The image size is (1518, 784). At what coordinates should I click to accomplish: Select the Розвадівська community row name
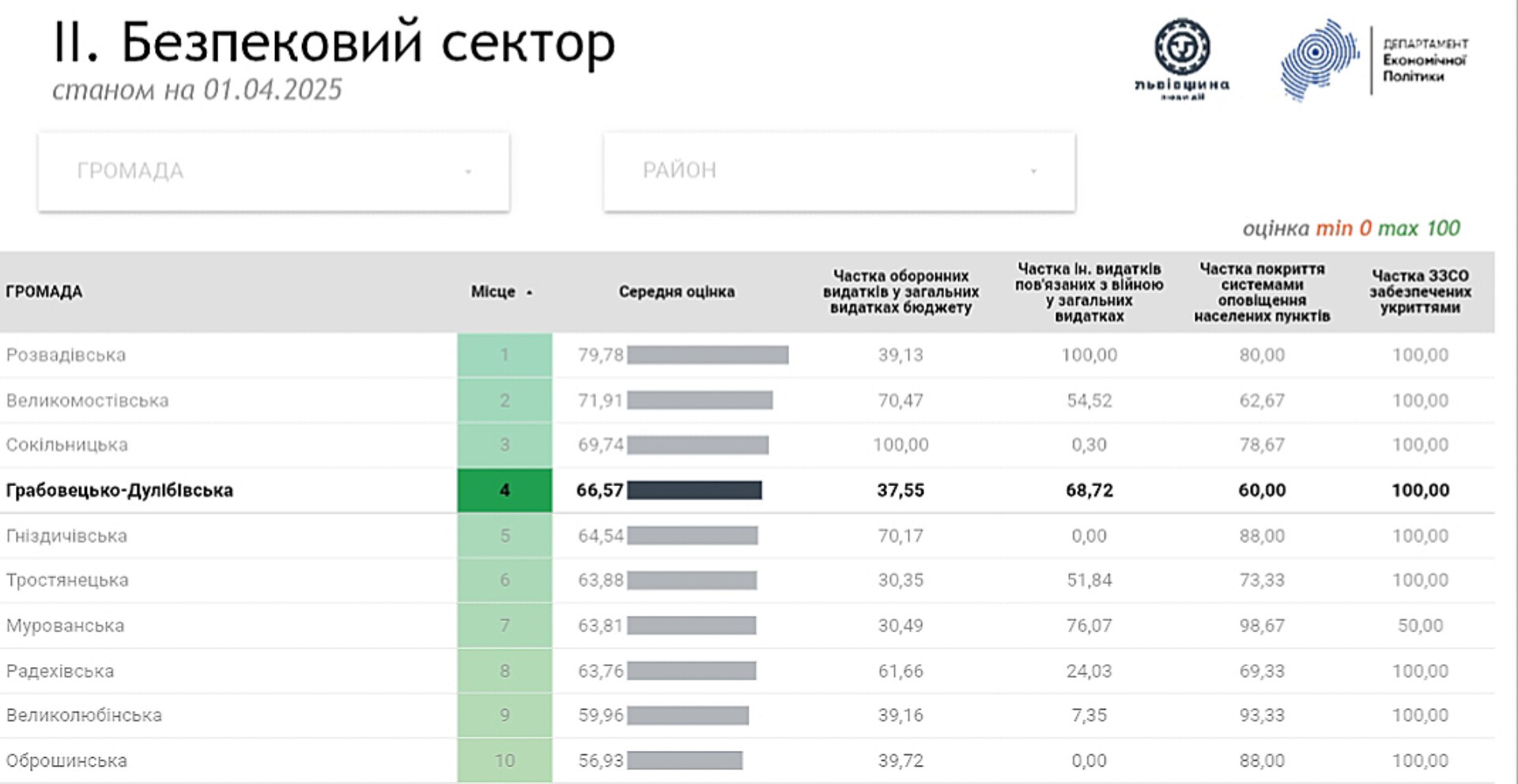pos(66,355)
